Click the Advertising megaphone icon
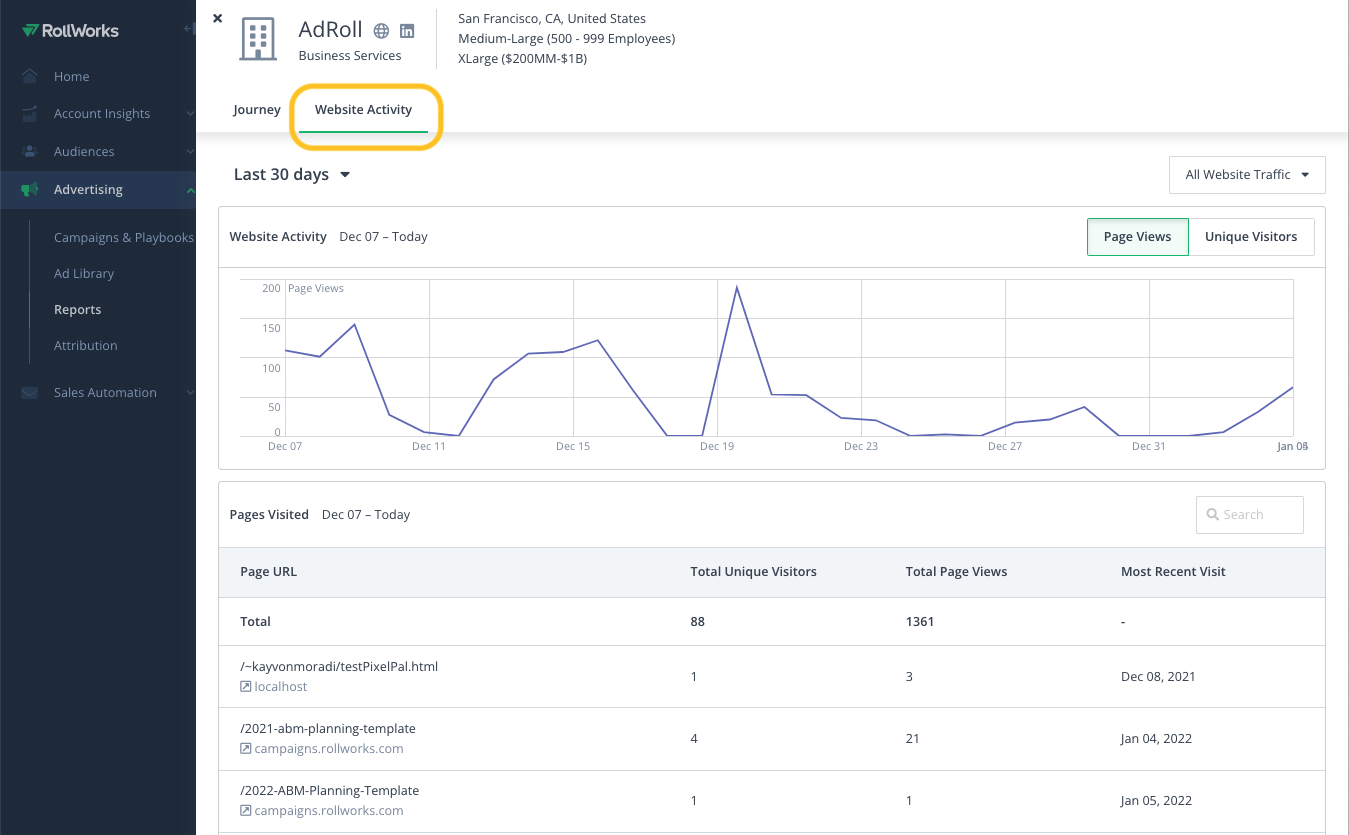Viewport: 1349px width, 835px height. pos(30,189)
